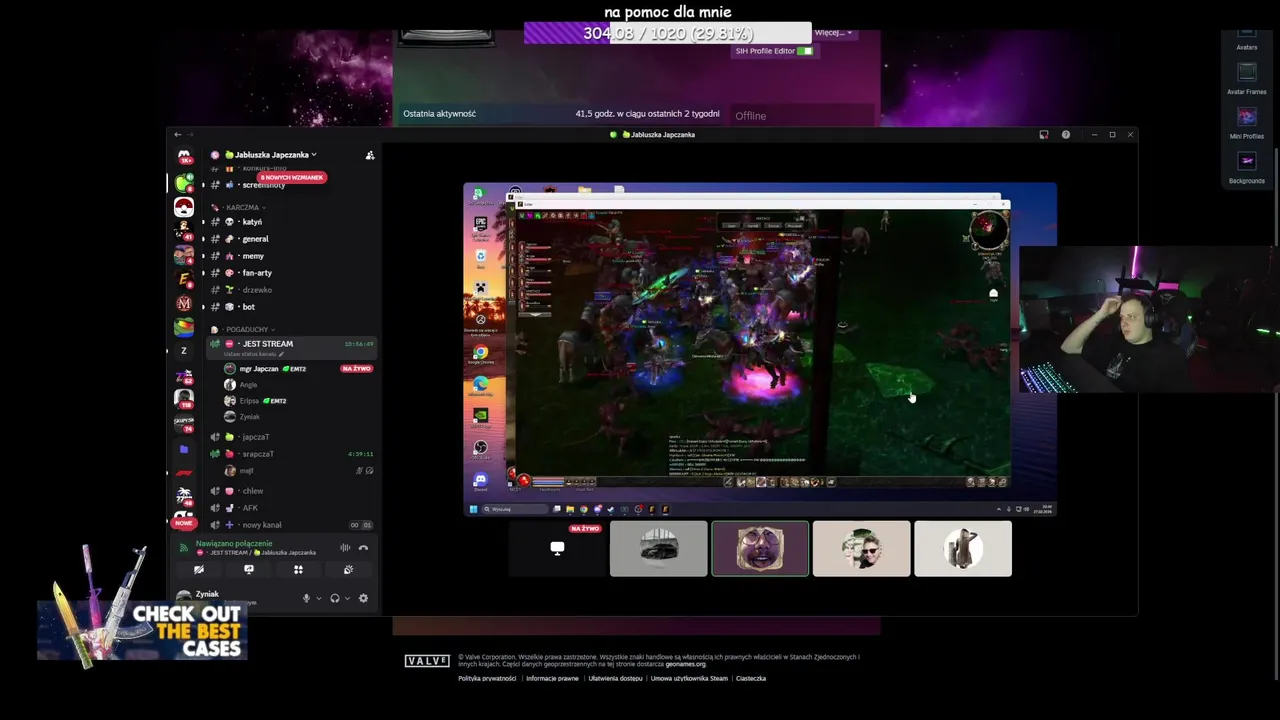Share your screen from the voice panel
The image size is (1280, 720).
coord(249,569)
